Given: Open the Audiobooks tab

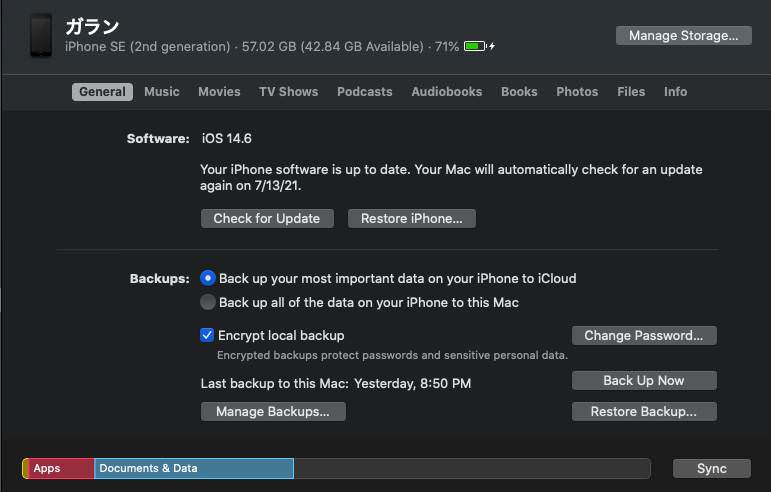Looking at the screenshot, I should click(x=446, y=92).
